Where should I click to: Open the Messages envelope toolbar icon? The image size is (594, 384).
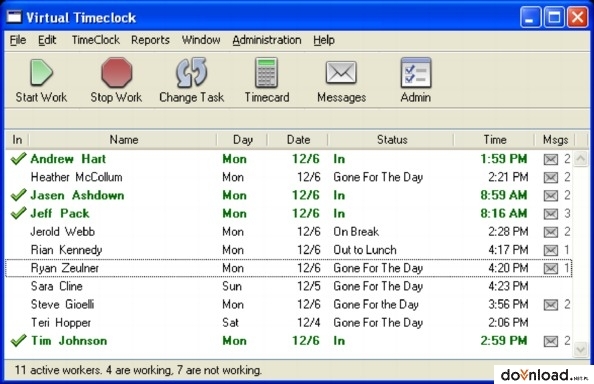click(x=341, y=72)
